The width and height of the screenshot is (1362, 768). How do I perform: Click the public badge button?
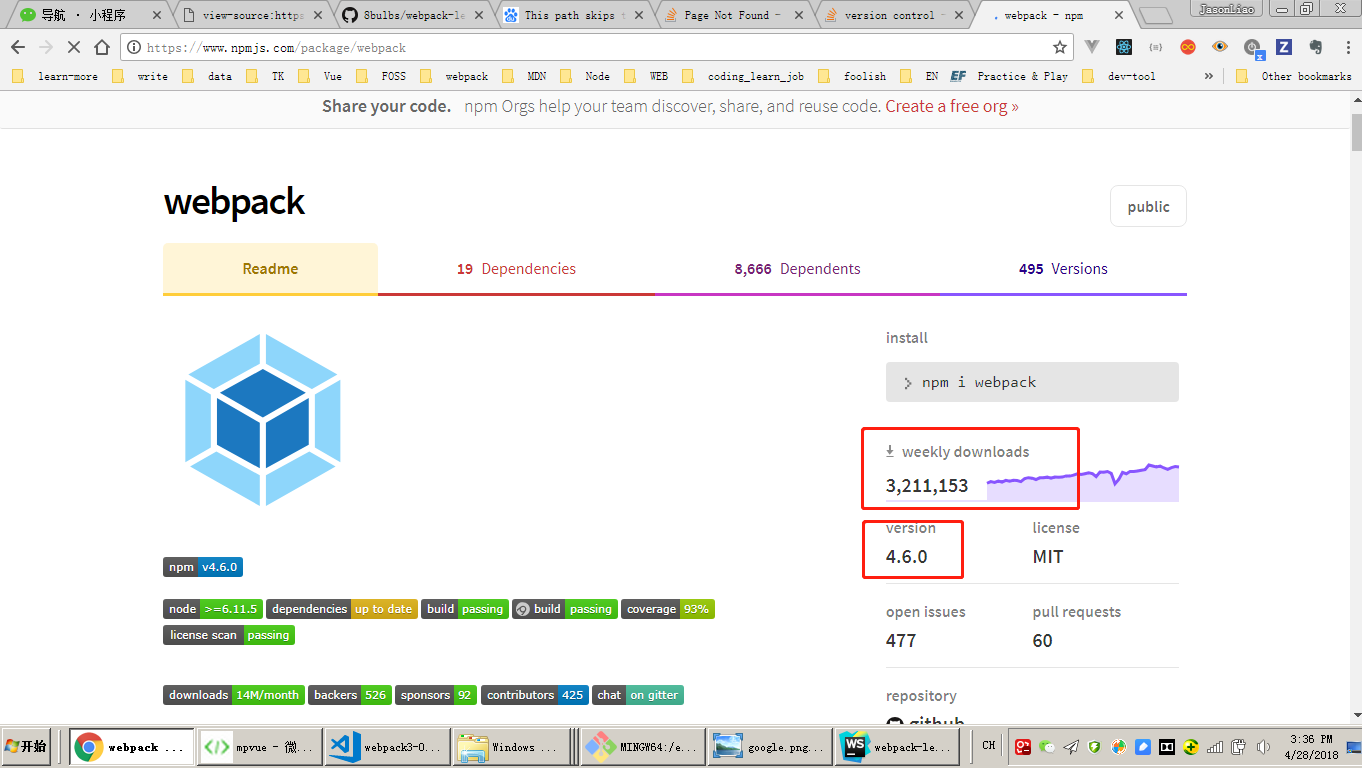click(x=1148, y=206)
